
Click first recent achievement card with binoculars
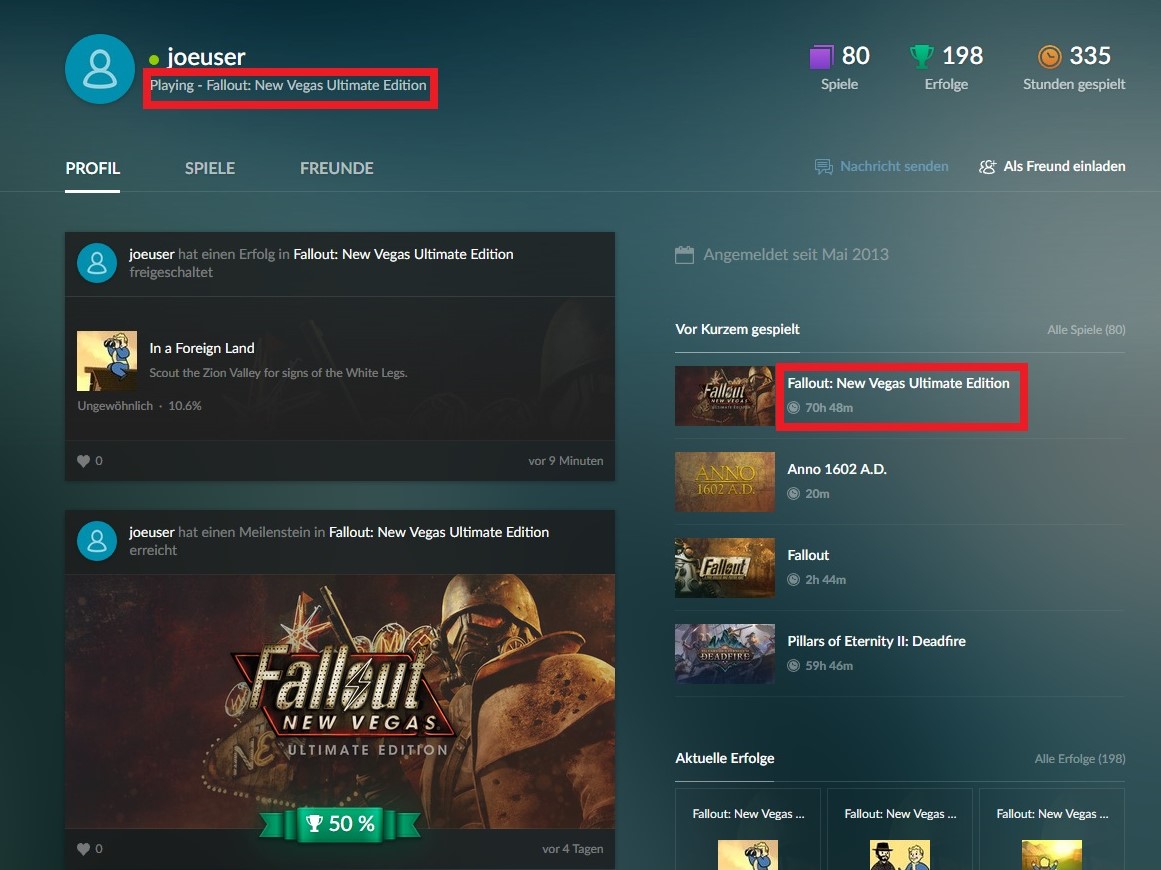click(x=748, y=829)
